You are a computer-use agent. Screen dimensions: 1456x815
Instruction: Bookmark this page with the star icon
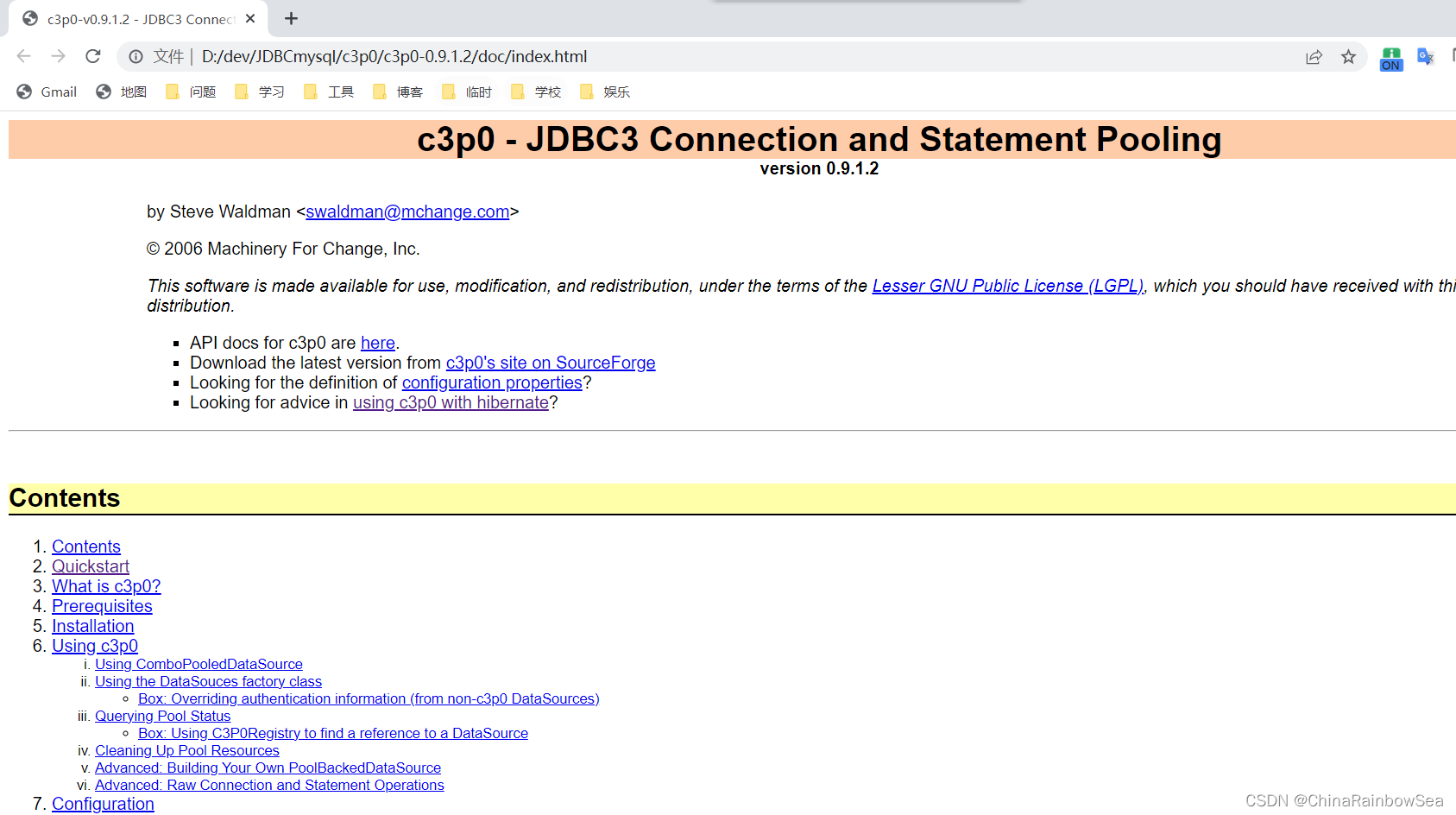(x=1348, y=57)
